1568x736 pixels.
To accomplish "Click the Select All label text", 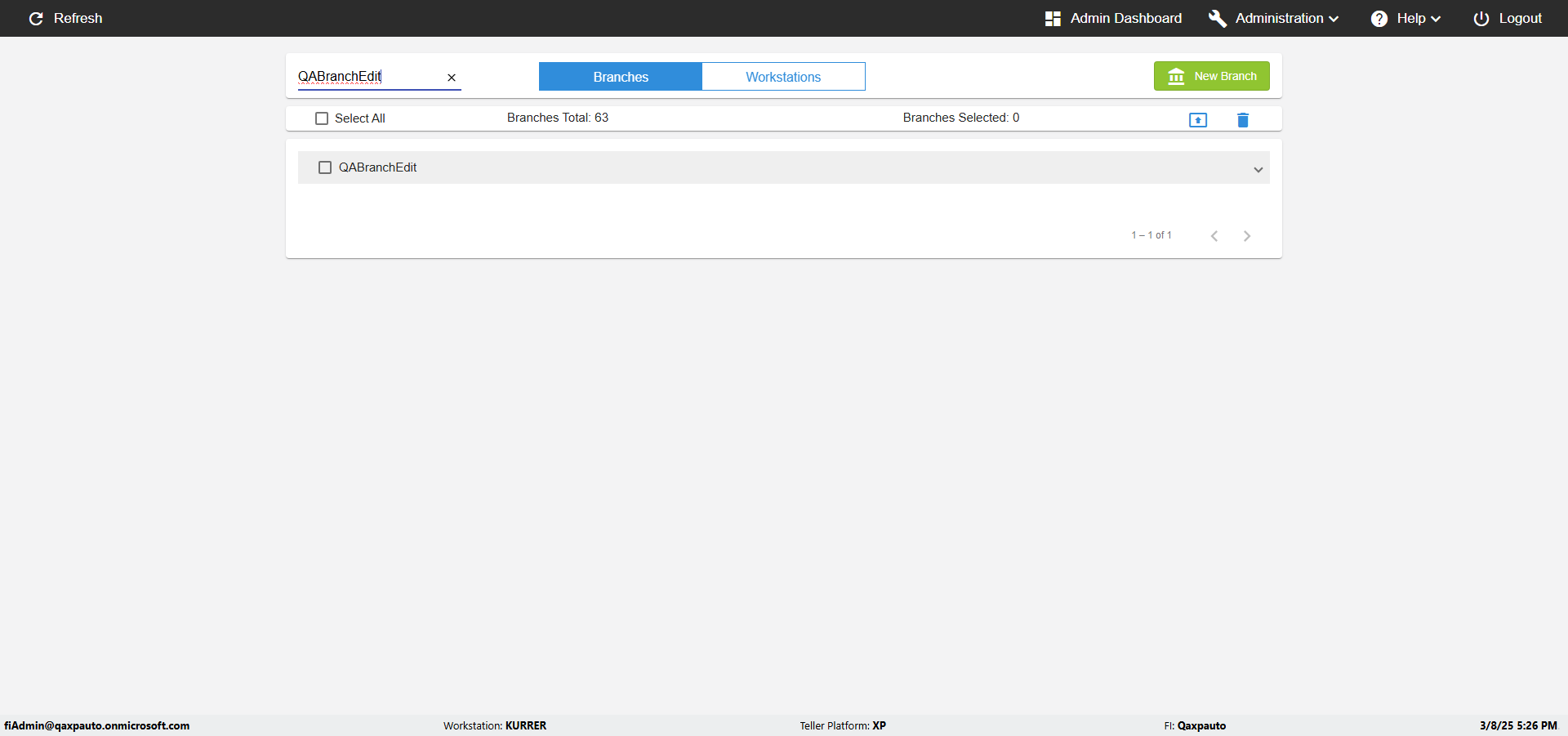I will [x=360, y=118].
